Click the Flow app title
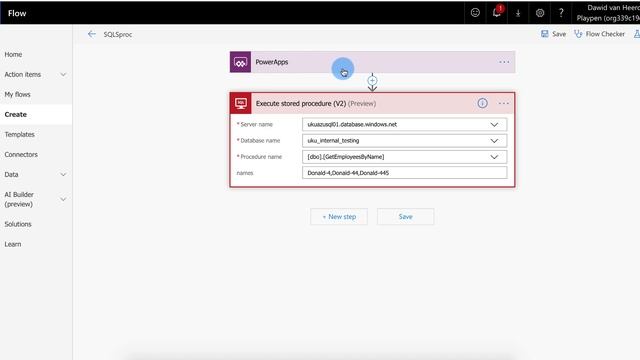The width and height of the screenshot is (640, 360). (x=17, y=13)
